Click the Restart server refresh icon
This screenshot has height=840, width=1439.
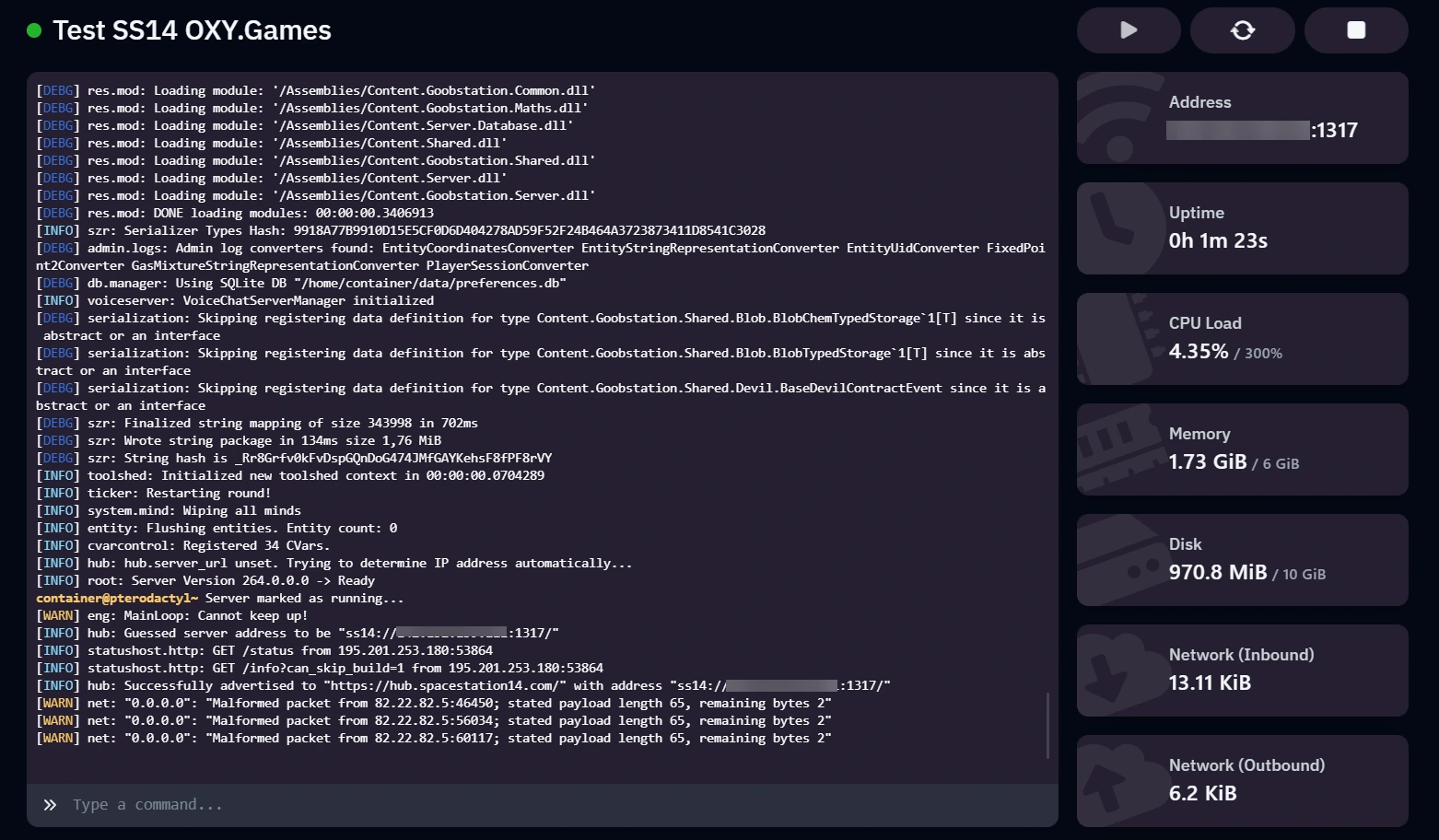pyautogui.click(x=1242, y=29)
